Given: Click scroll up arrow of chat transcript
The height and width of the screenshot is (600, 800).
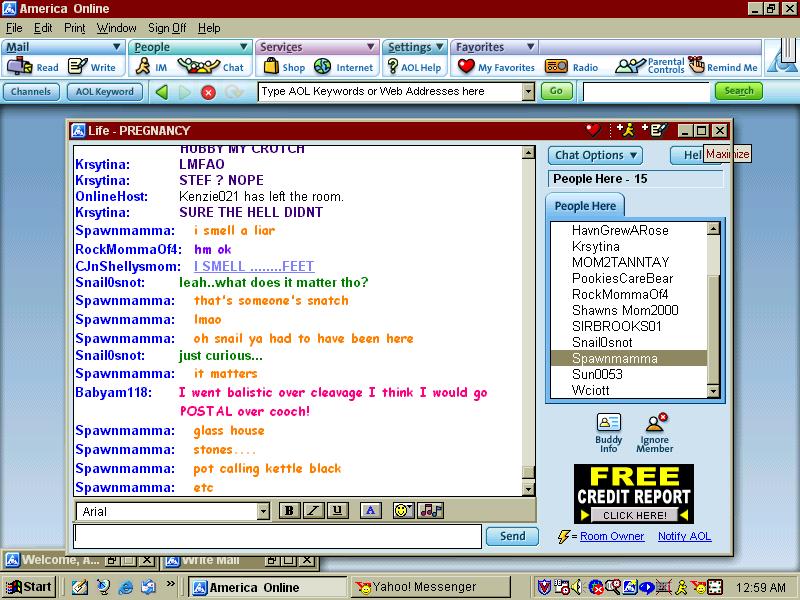Looking at the screenshot, I should (529, 152).
